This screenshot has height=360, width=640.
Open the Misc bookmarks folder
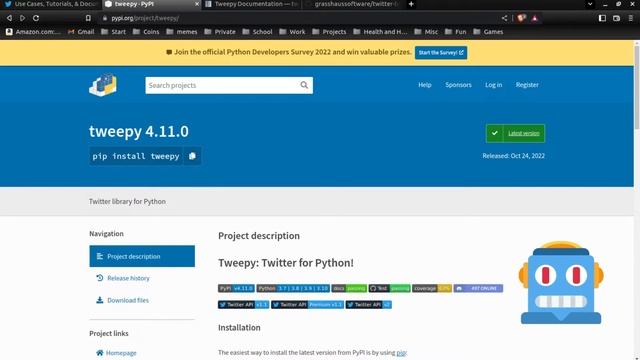click(x=426, y=32)
